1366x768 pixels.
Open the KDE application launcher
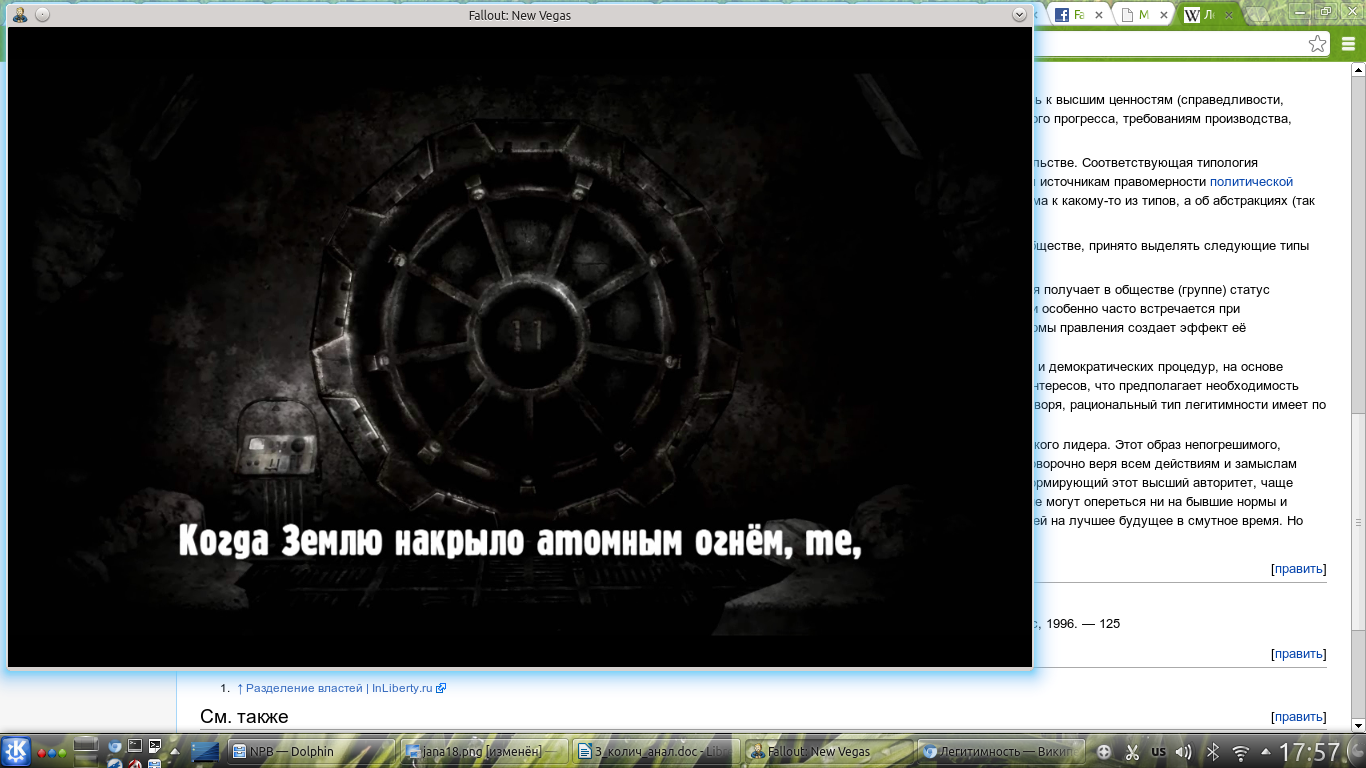[16, 751]
